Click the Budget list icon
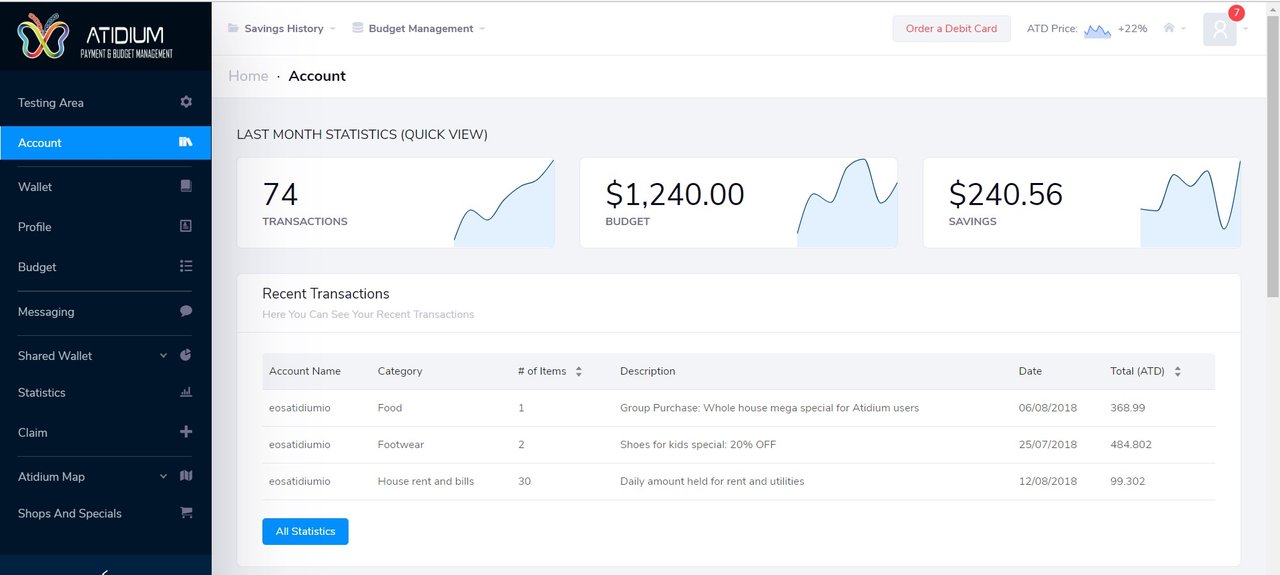Screen dimensions: 1280x575 coord(186,267)
